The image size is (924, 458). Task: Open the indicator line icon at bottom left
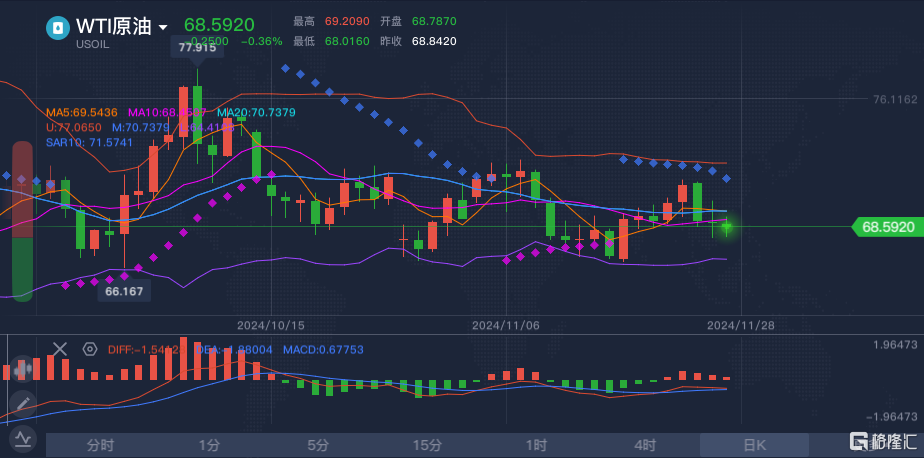[22, 439]
